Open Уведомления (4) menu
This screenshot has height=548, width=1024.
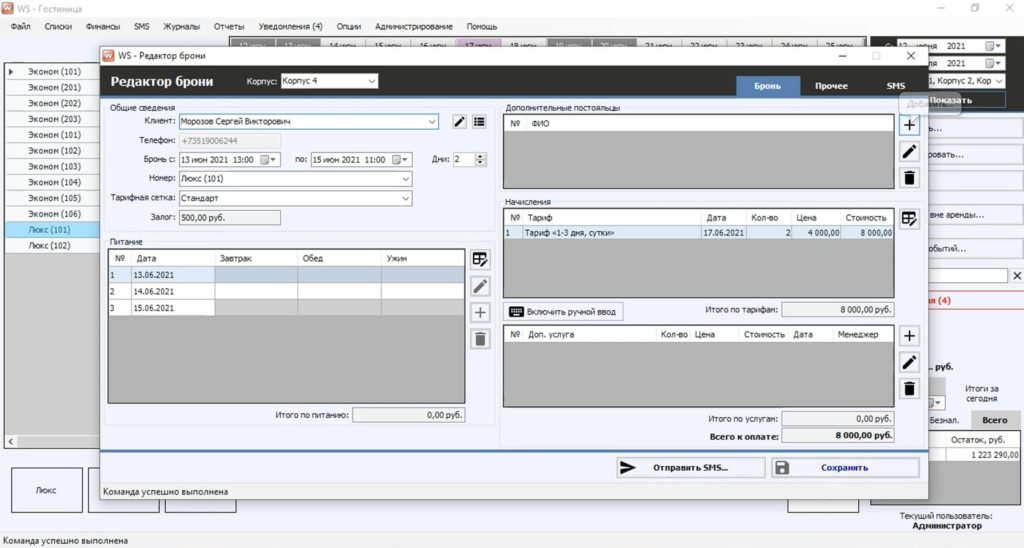click(x=291, y=27)
